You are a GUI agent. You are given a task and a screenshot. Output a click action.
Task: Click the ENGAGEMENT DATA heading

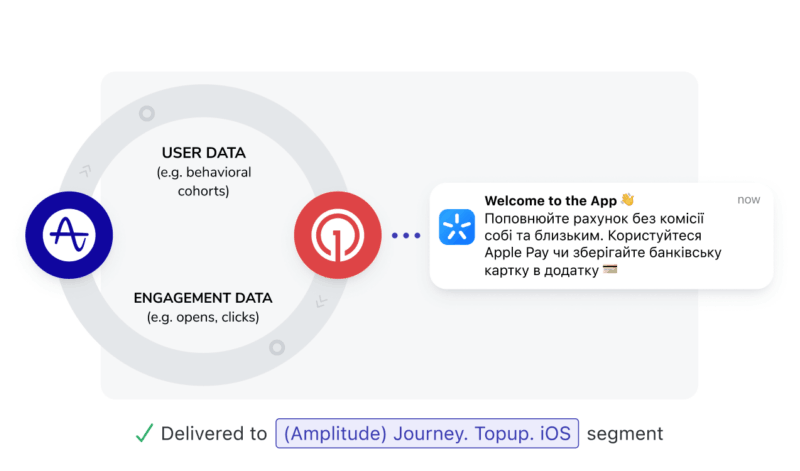pyautogui.click(x=203, y=298)
